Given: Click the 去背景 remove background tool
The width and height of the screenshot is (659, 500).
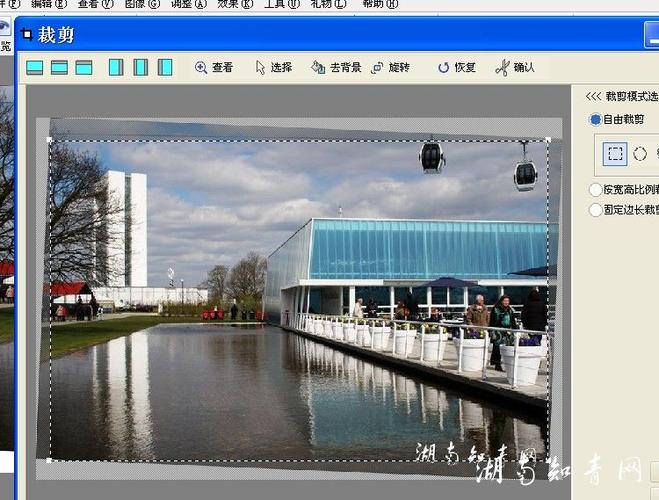Looking at the screenshot, I should [x=336, y=67].
